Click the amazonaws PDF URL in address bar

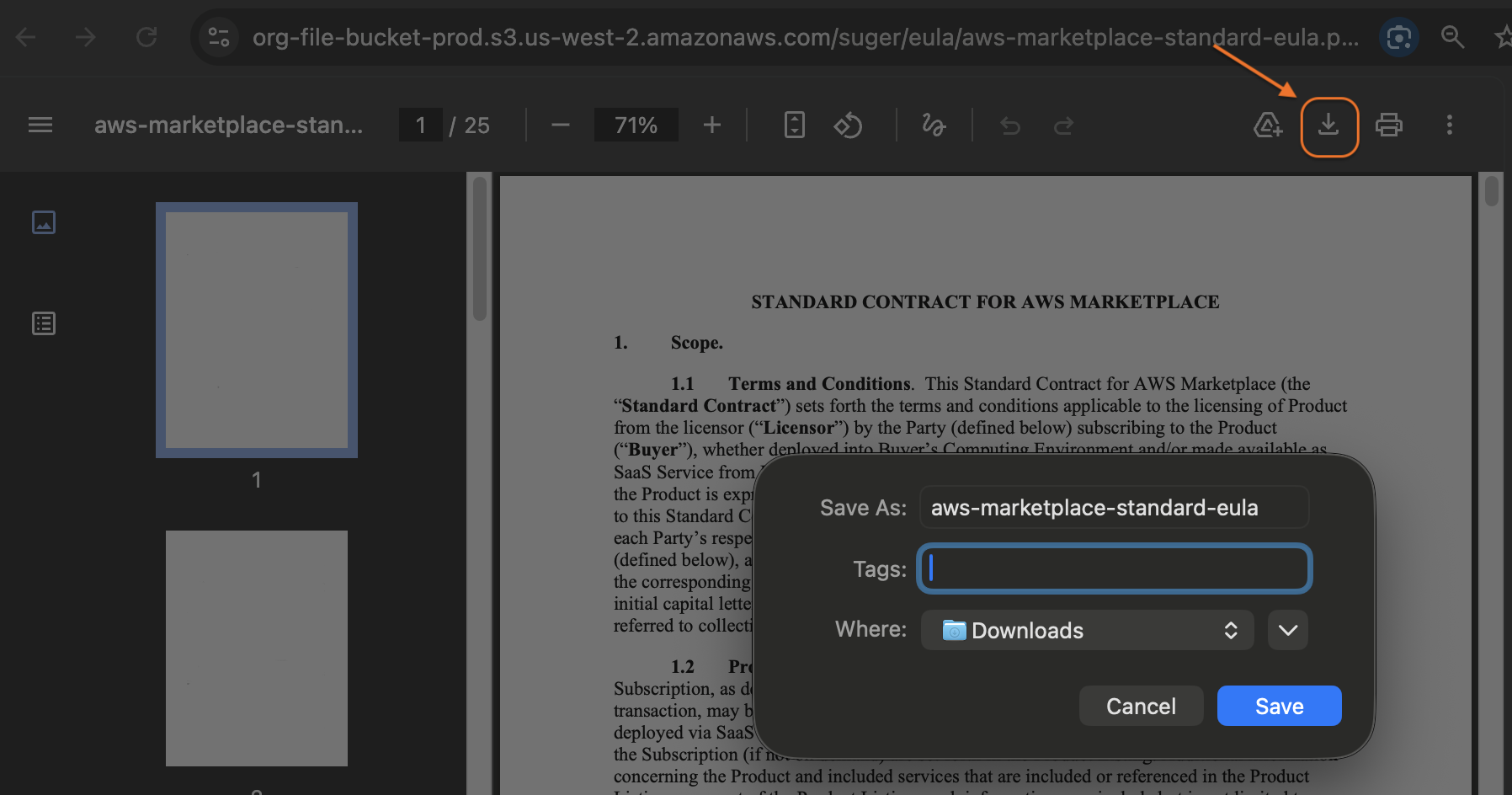805,37
